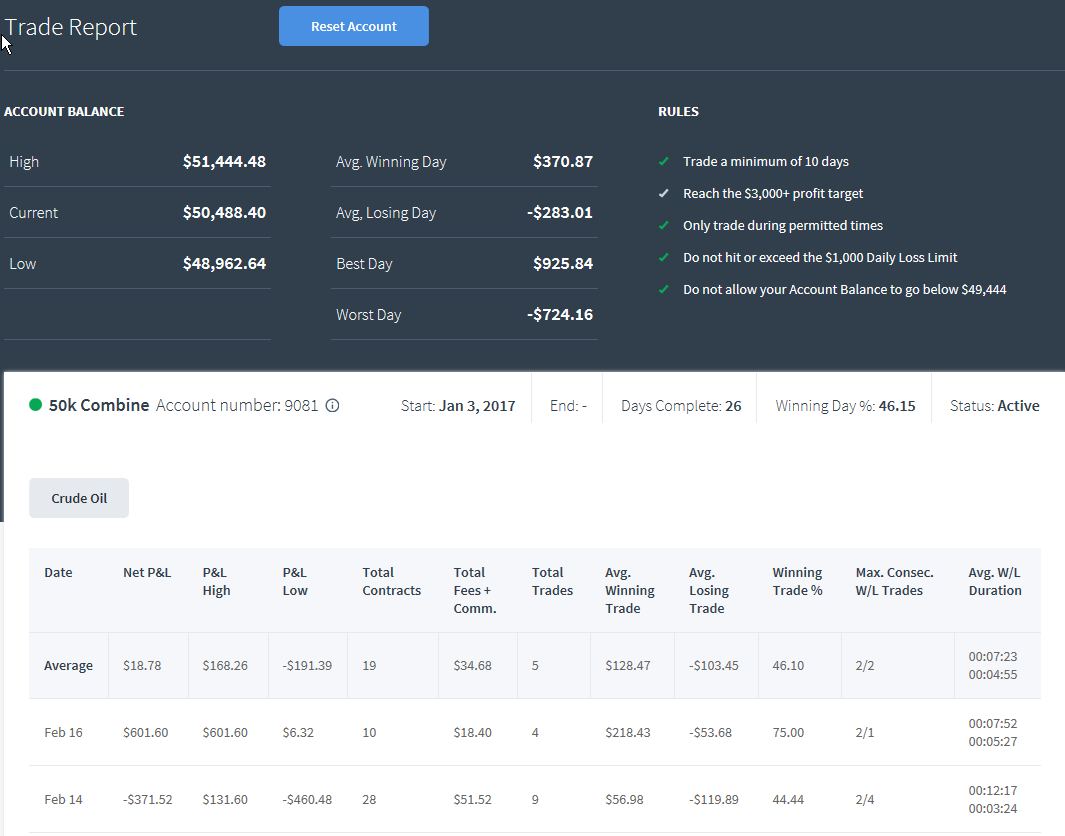Click the Trade Report page title
This screenshot has height=836, width=1065.
point(71,27)
